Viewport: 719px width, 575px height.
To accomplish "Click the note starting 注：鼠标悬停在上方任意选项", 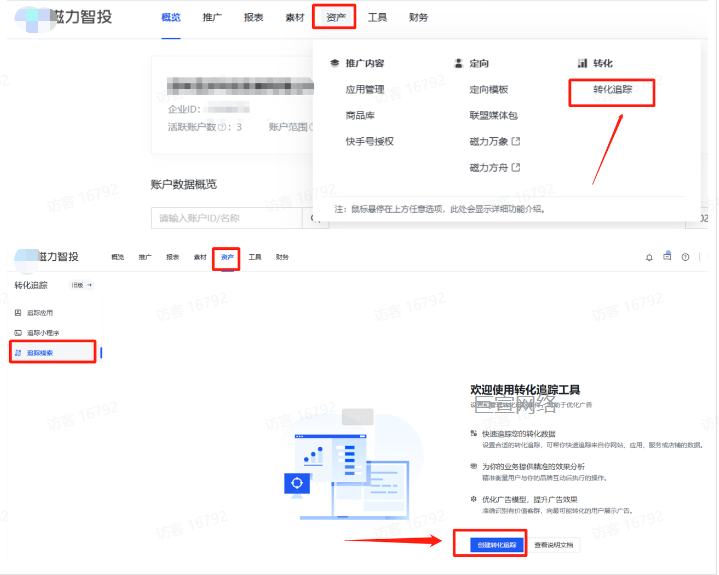I will pyautogui.click(x=440, y=209).
